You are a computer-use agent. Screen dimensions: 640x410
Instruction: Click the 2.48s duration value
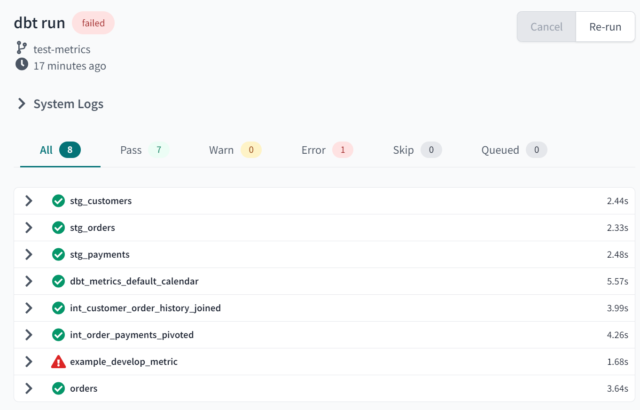(x=617, y=255)
